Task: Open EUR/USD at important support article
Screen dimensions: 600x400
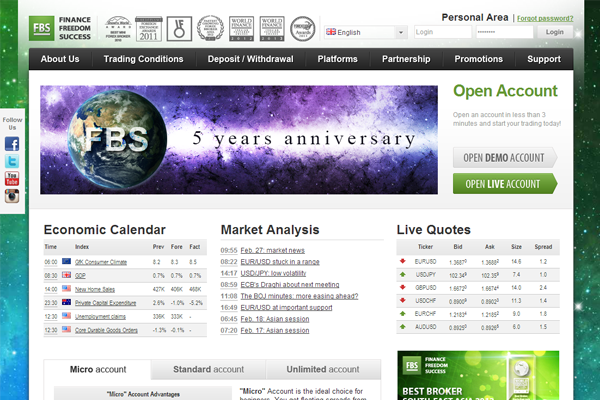Action: click(286, 308)
